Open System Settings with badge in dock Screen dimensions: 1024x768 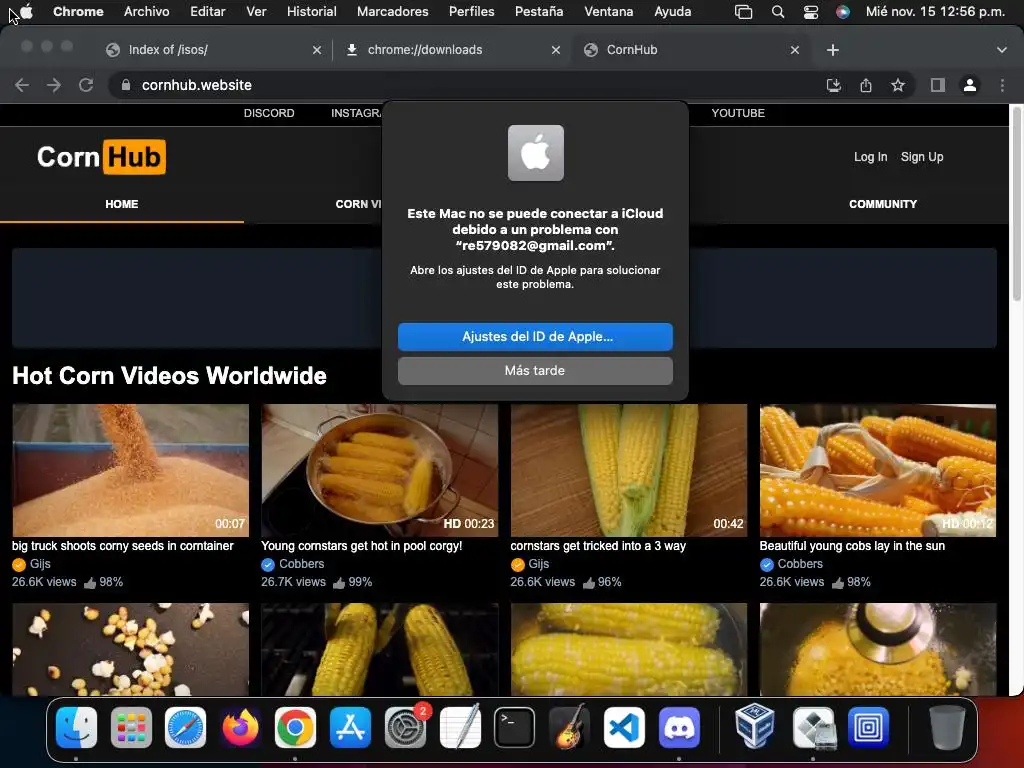406,727
